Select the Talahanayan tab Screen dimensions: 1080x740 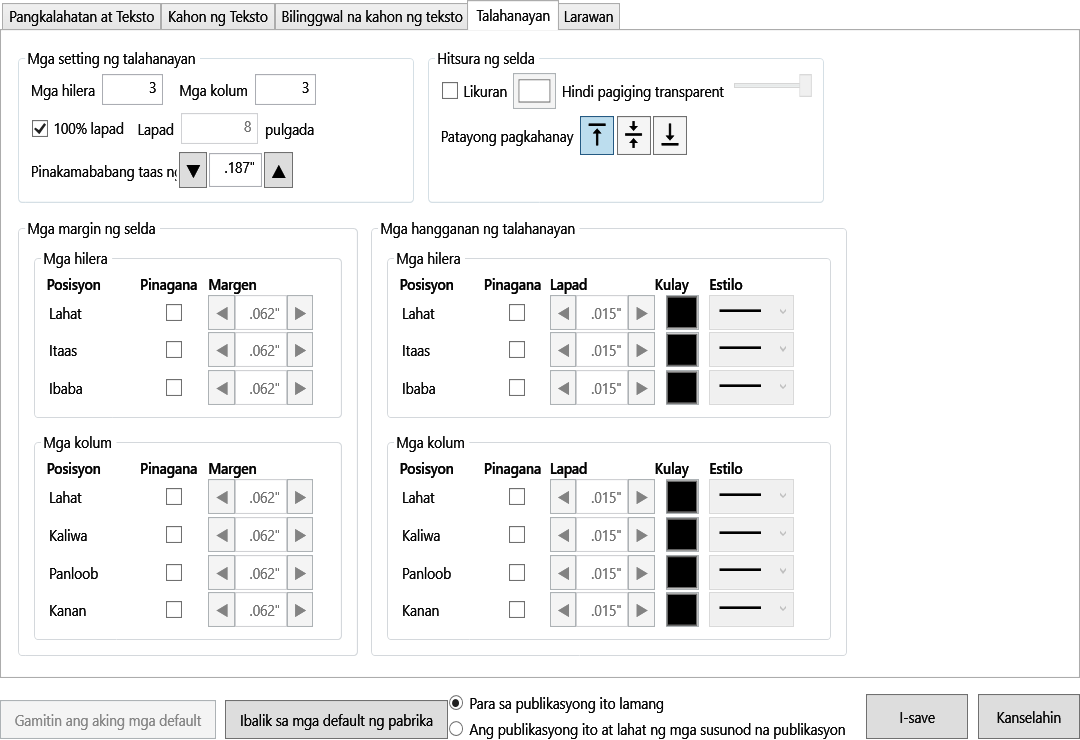click(x=513, y=15)
